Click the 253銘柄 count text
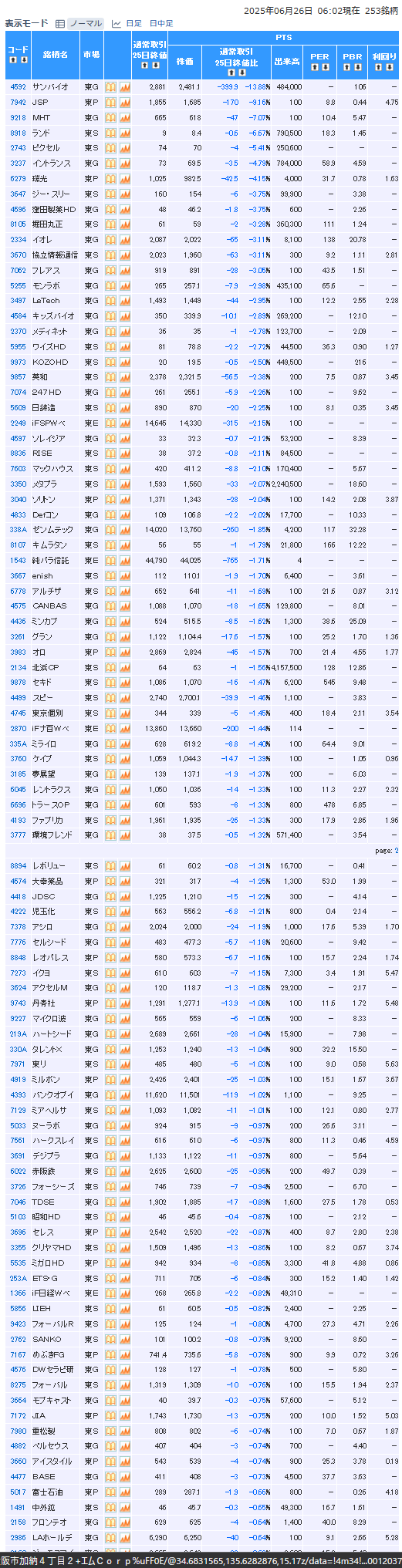The width and height of the screenshot is (402, 1568). tap(381, 11)
